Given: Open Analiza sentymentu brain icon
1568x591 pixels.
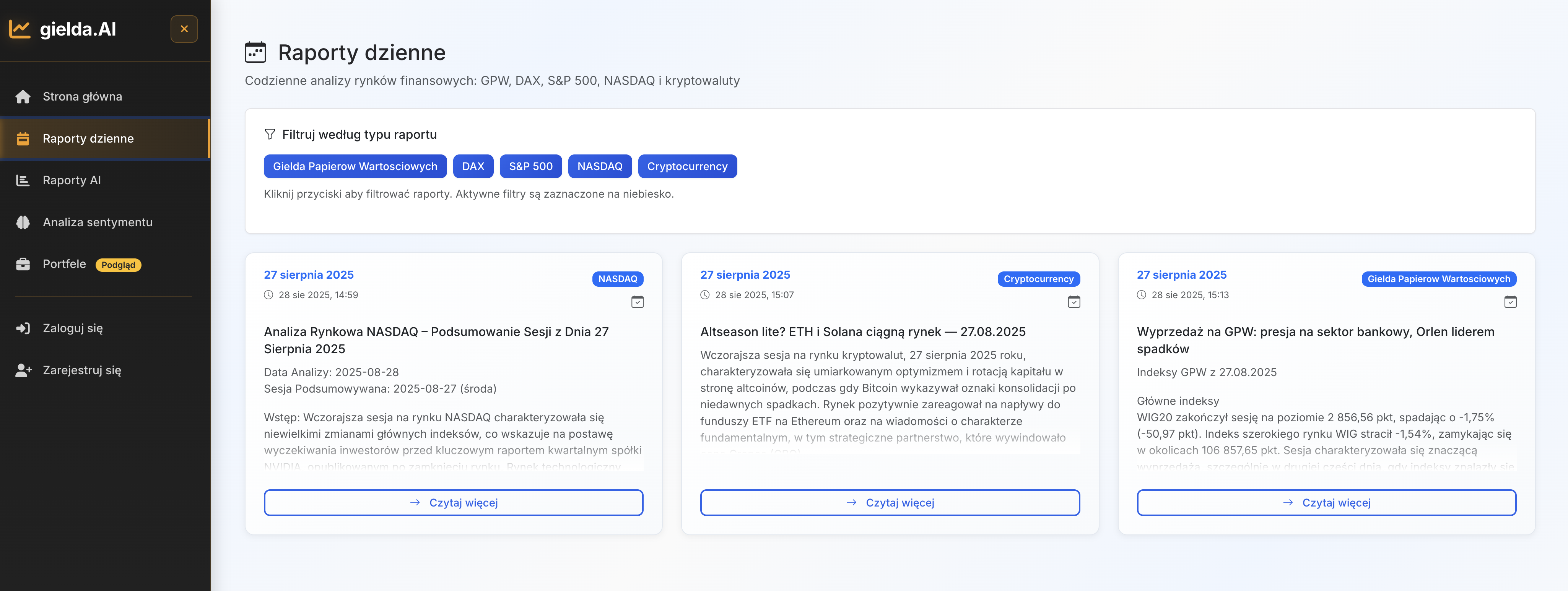Looking at the screenshot, I should (23, 222).
